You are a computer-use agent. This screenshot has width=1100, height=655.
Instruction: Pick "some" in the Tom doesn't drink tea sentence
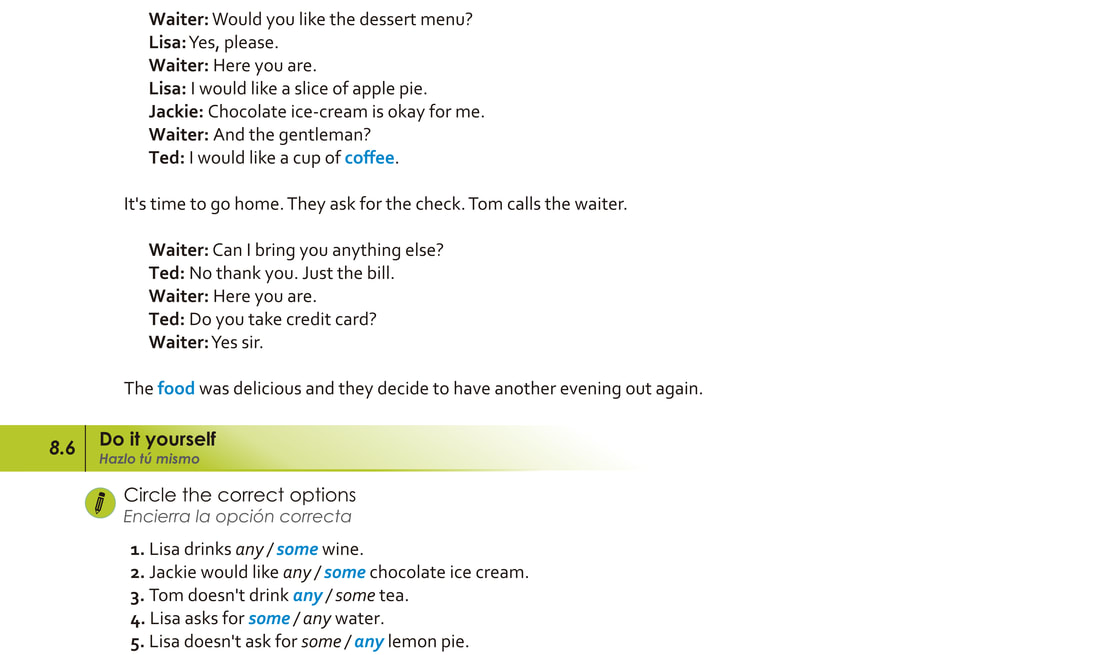pos(355,596)
